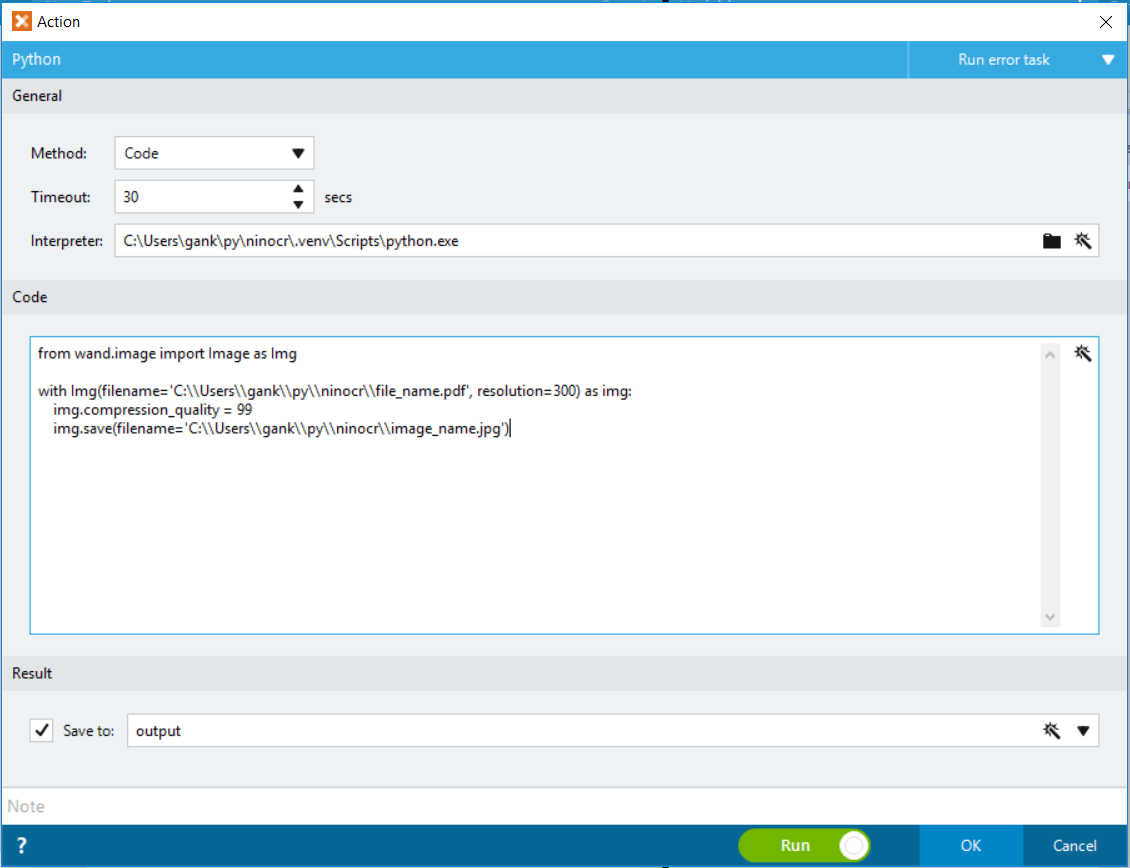Close the Action dialog window
The width and height of the screenshot is (1130, 868).
tap(1105, 22)
